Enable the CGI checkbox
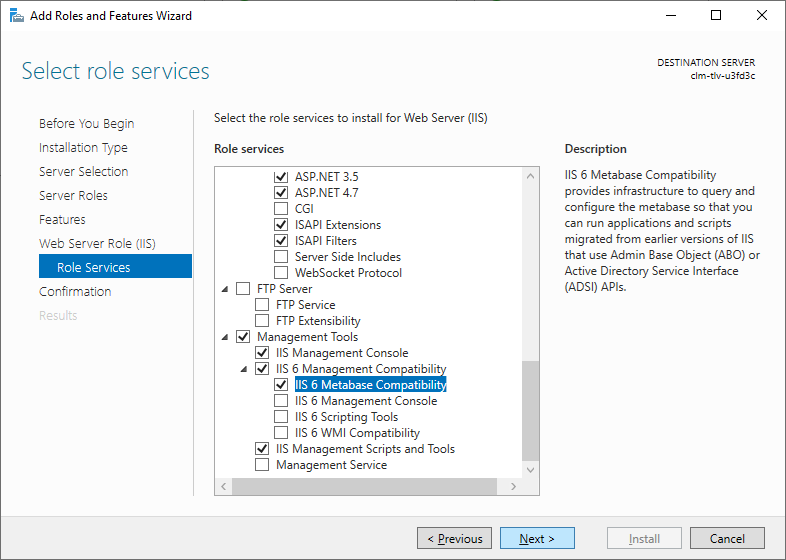The image size is (786, 560). tap(281, 209)
